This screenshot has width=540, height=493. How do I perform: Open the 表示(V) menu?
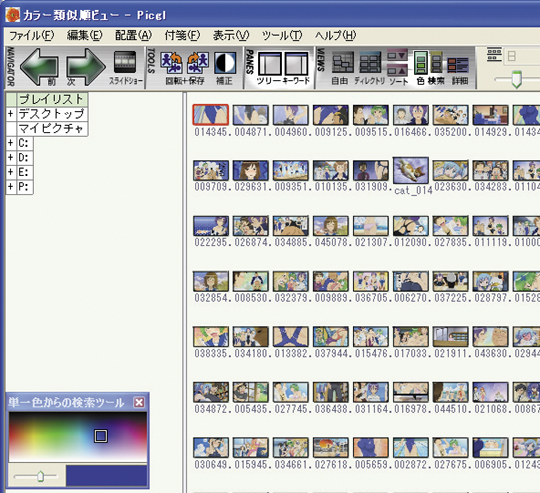click(x=231, y=35)
